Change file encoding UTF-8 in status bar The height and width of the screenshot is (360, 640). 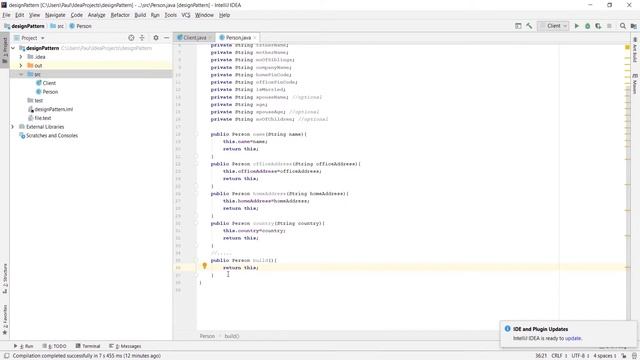580,356
